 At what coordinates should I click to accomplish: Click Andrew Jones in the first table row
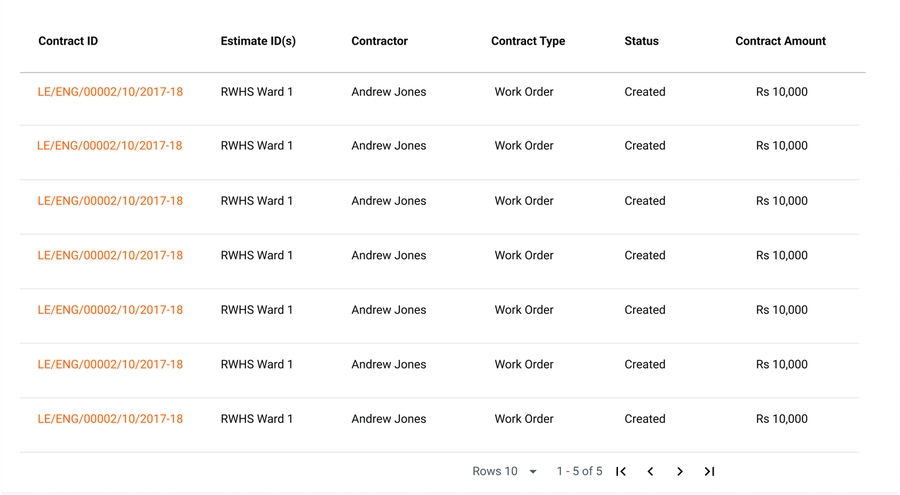(388, 92)
